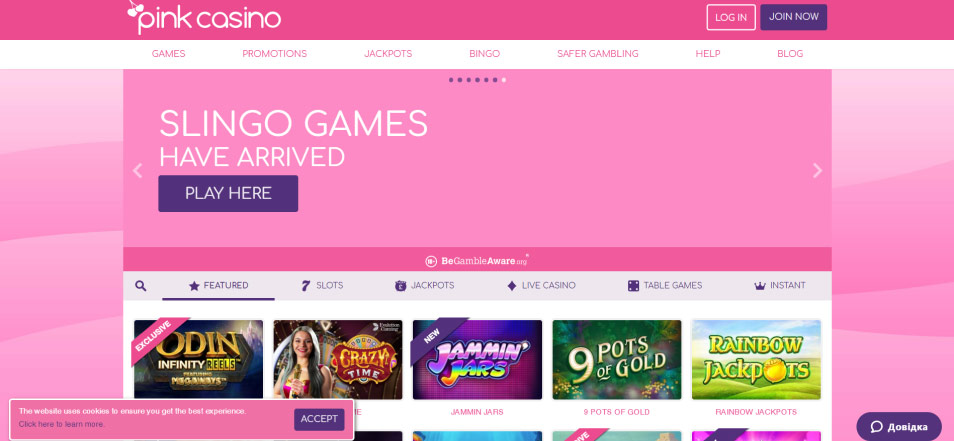The width and height of the screenshot is (954, 441).
Task: Click the LOG IN button
Action: click(x=731, y=17)
